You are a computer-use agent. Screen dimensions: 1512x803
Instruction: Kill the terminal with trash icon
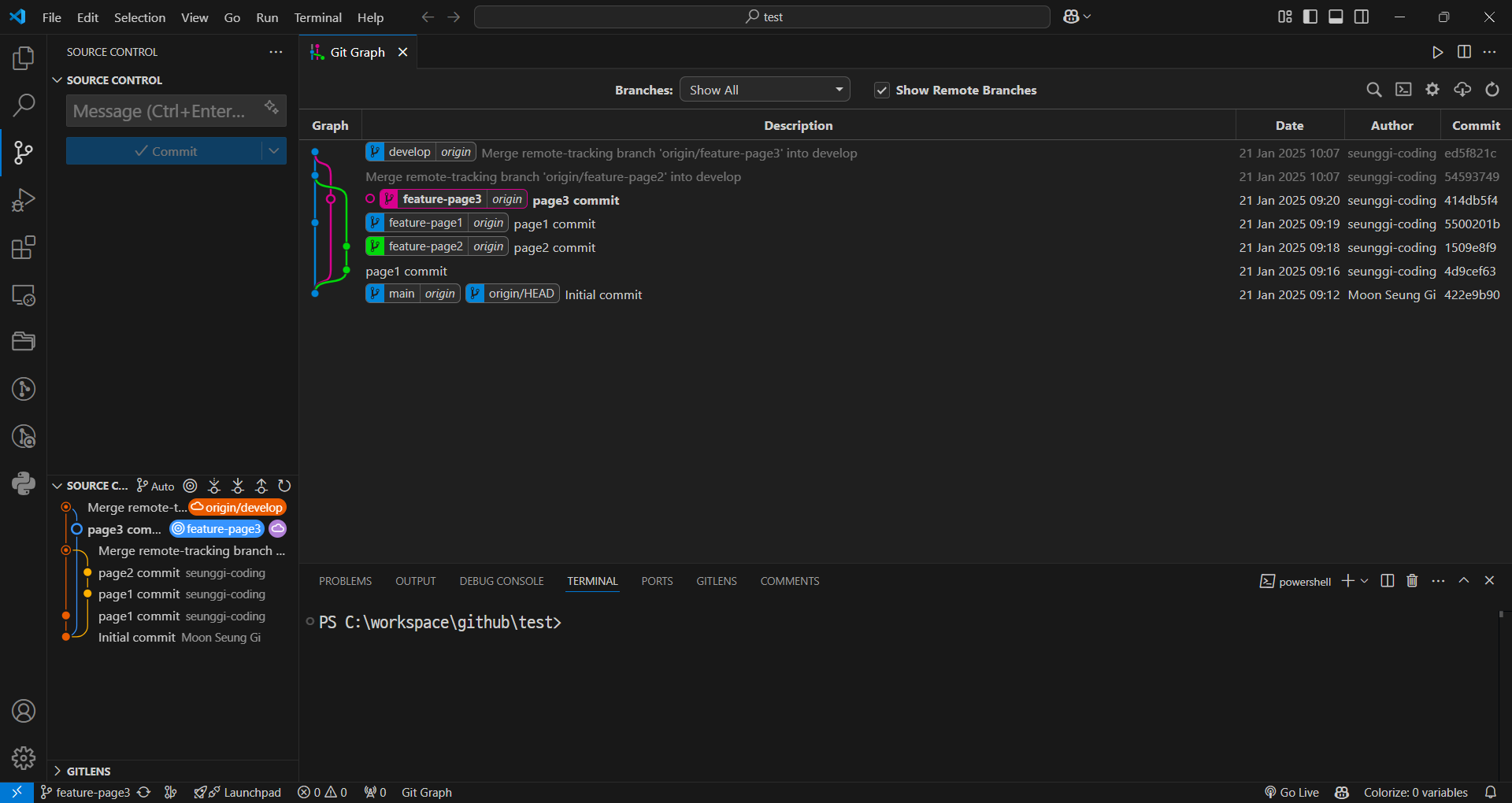(x=1412, y=581)
